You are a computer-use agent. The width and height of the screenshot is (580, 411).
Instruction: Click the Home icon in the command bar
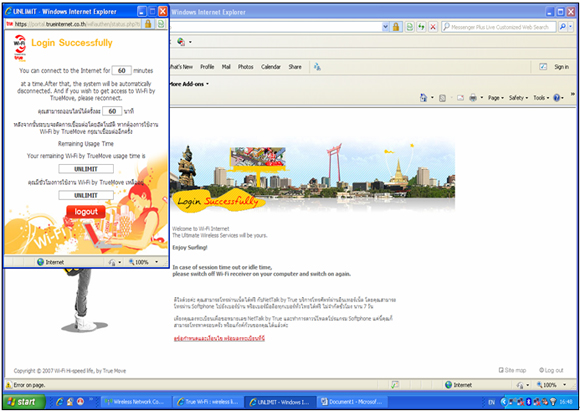tap(424, 98)
